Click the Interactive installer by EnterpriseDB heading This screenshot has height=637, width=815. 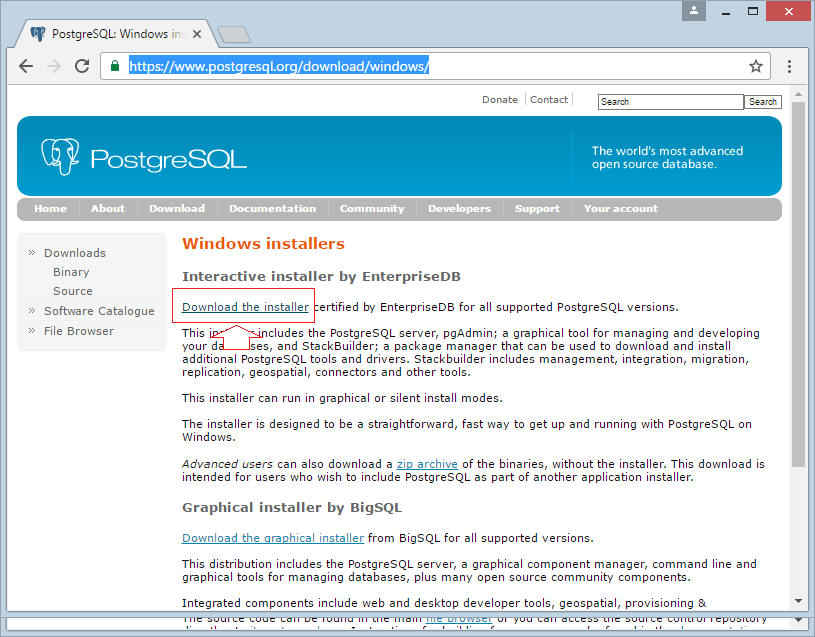pos(321,276)
